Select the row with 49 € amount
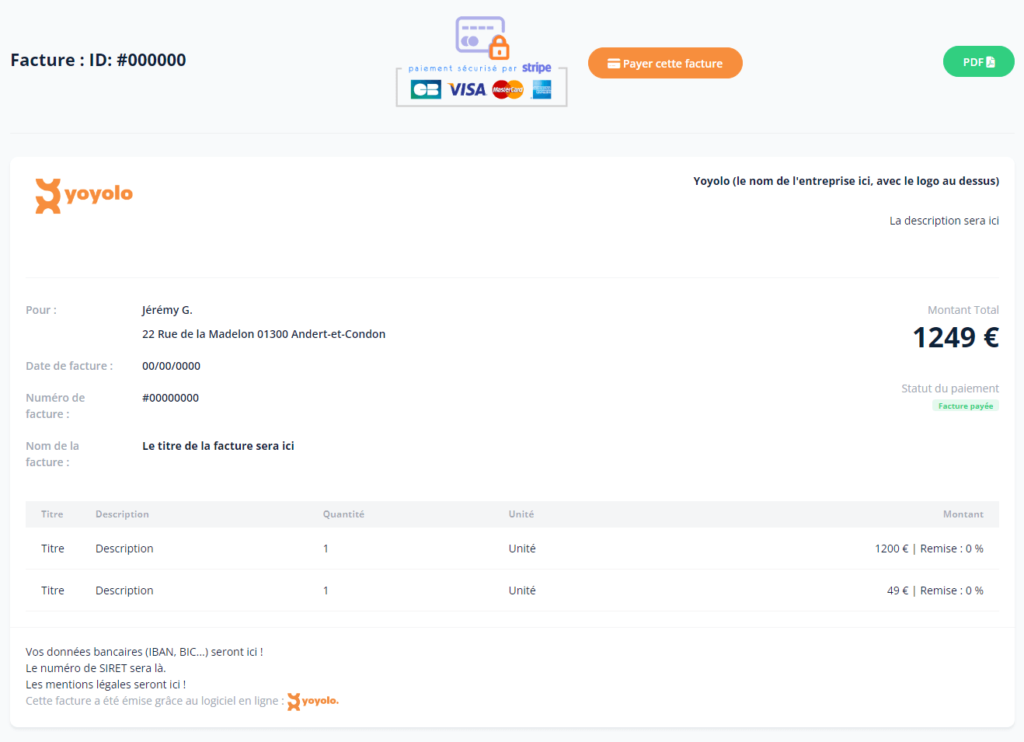This screenshot has width=1024, height=742. click(511, 590)
